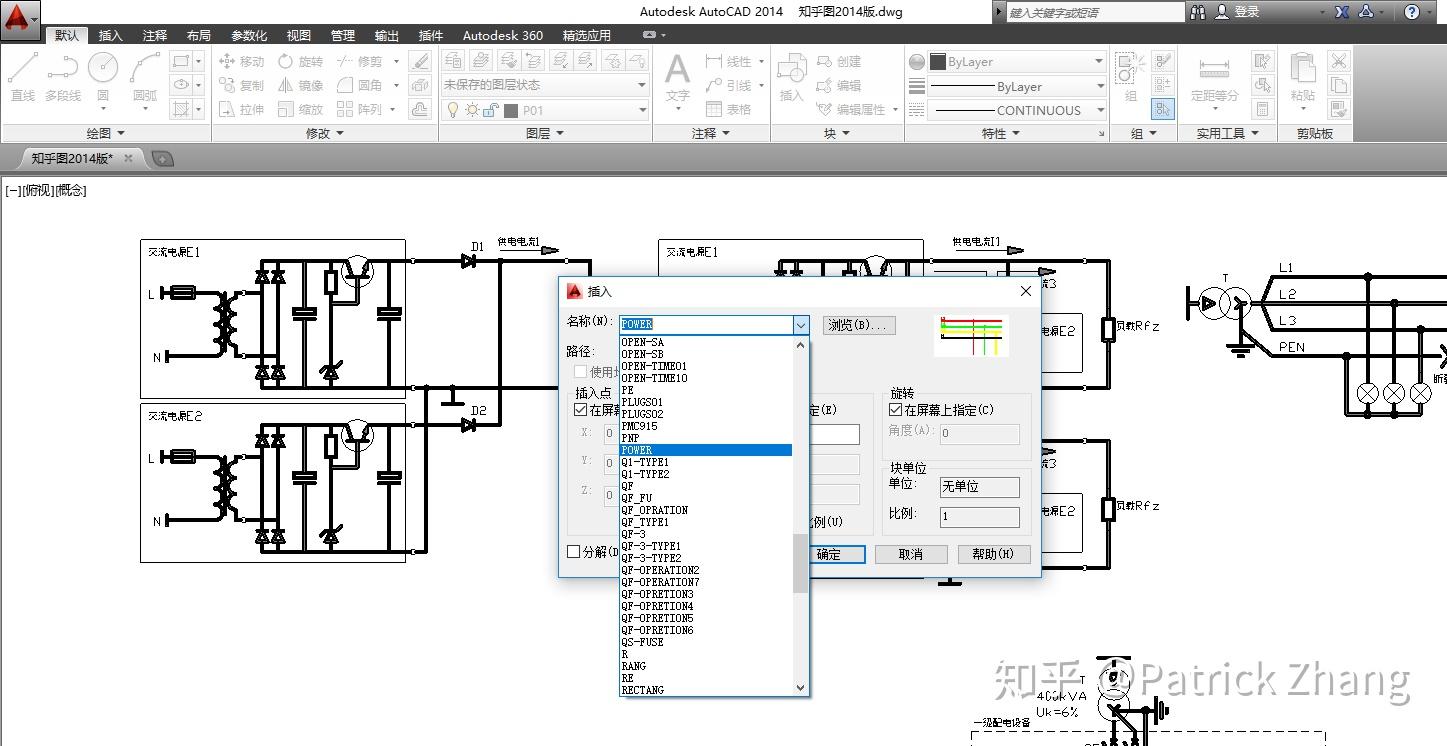Toggle the layer lightbulb on/off icon
Screen dimensions: 1447x746
[x=452, y=110]
